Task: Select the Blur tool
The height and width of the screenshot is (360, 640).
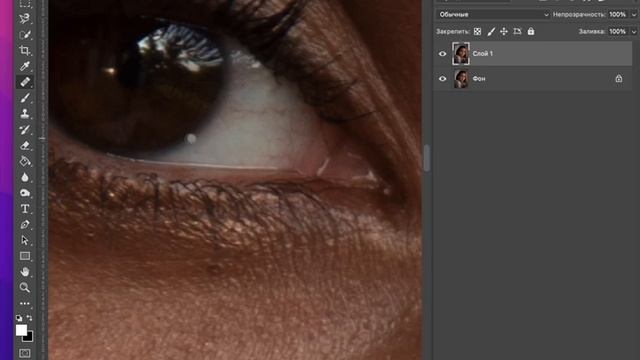Action: [24, 177]
